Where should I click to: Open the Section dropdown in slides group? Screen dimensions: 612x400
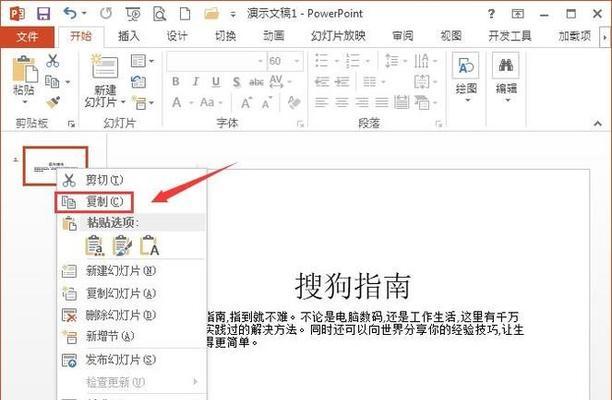pos(142,103)
